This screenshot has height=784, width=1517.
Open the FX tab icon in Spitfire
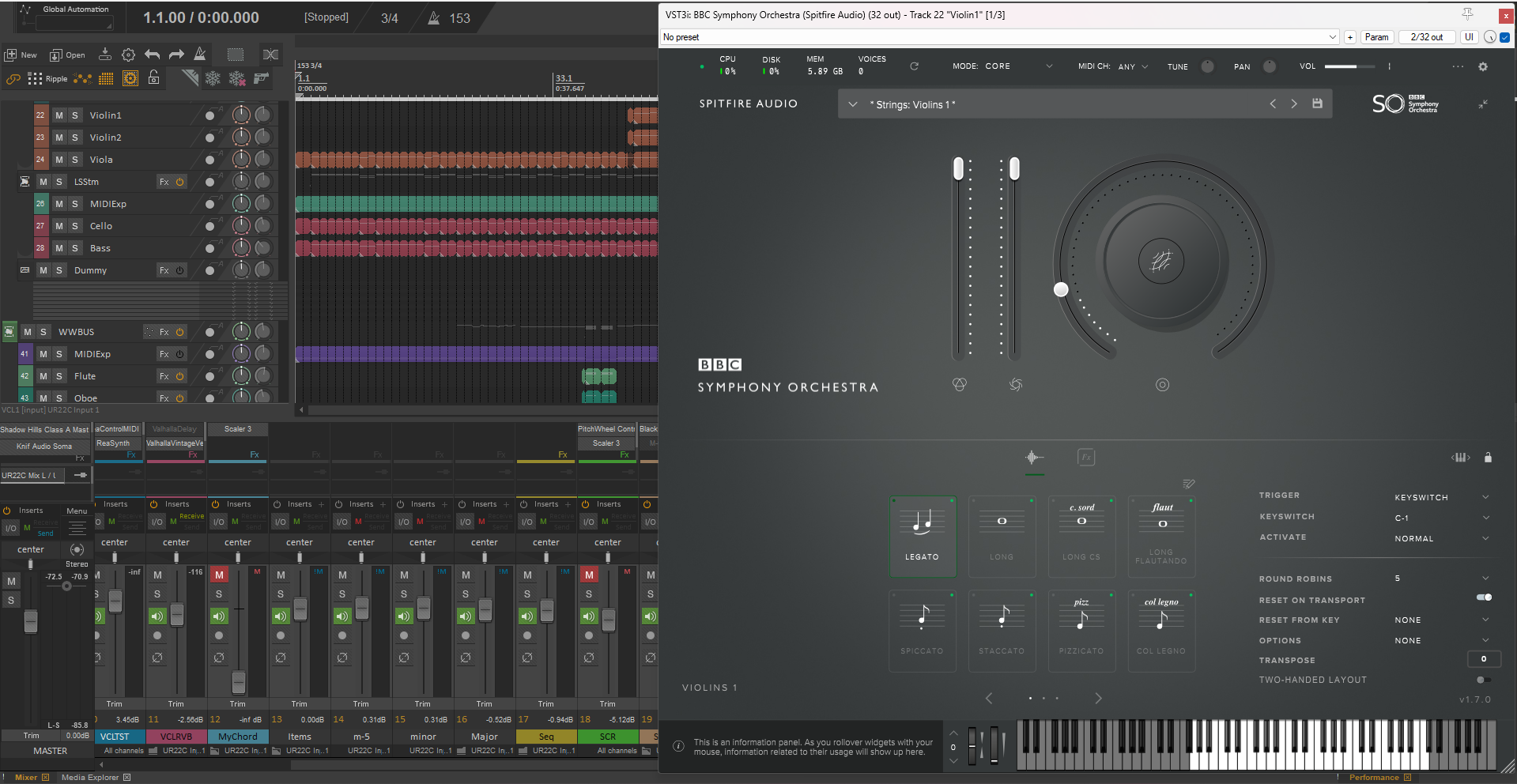[1086, 457]
